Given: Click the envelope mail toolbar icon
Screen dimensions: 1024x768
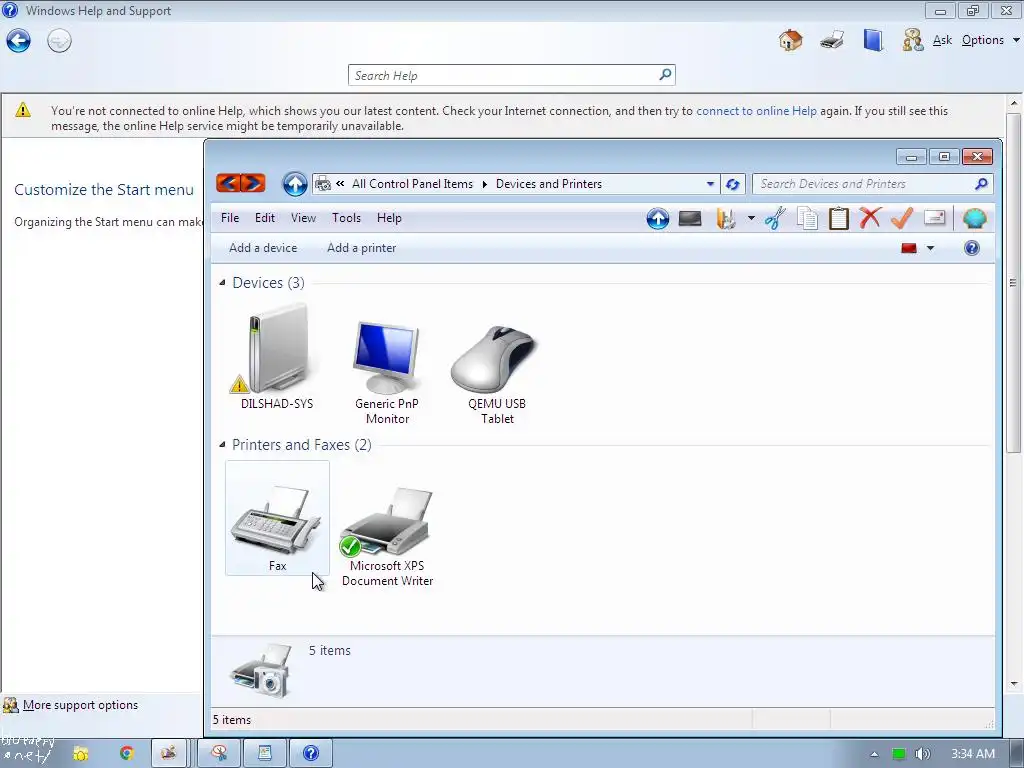Looking at the screenshot, I should tap(935, 217).
